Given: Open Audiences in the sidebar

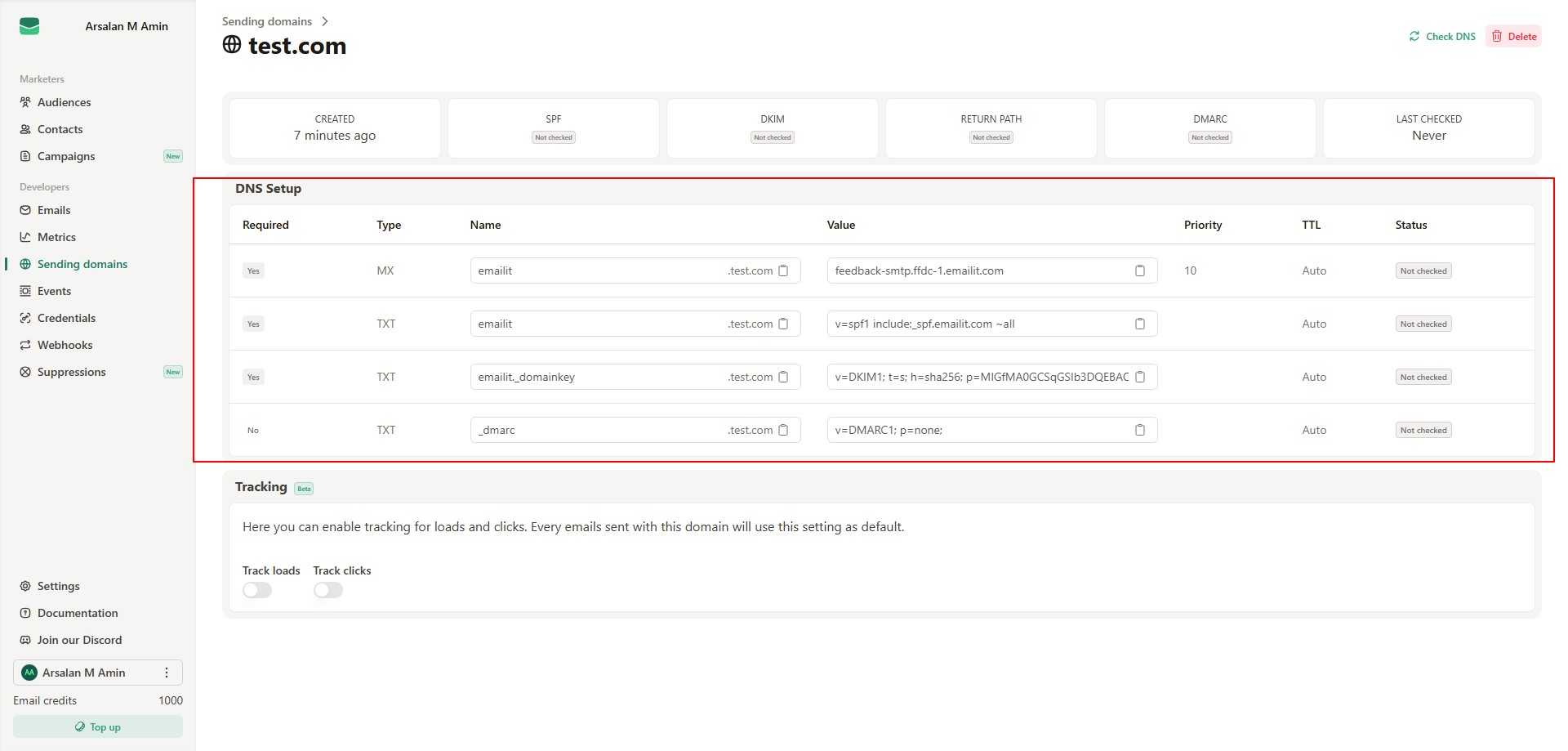Looking at the screenshot, I should pos(64,102).
